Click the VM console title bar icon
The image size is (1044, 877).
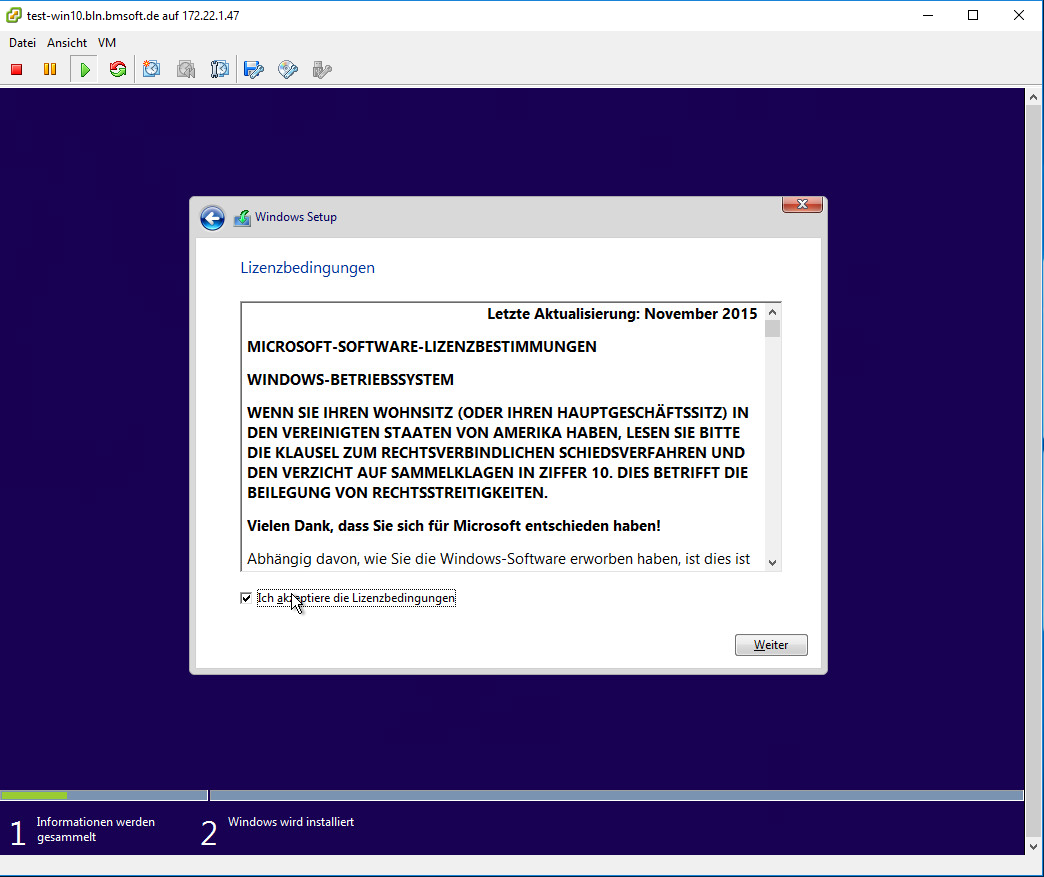tap(13, 15)
